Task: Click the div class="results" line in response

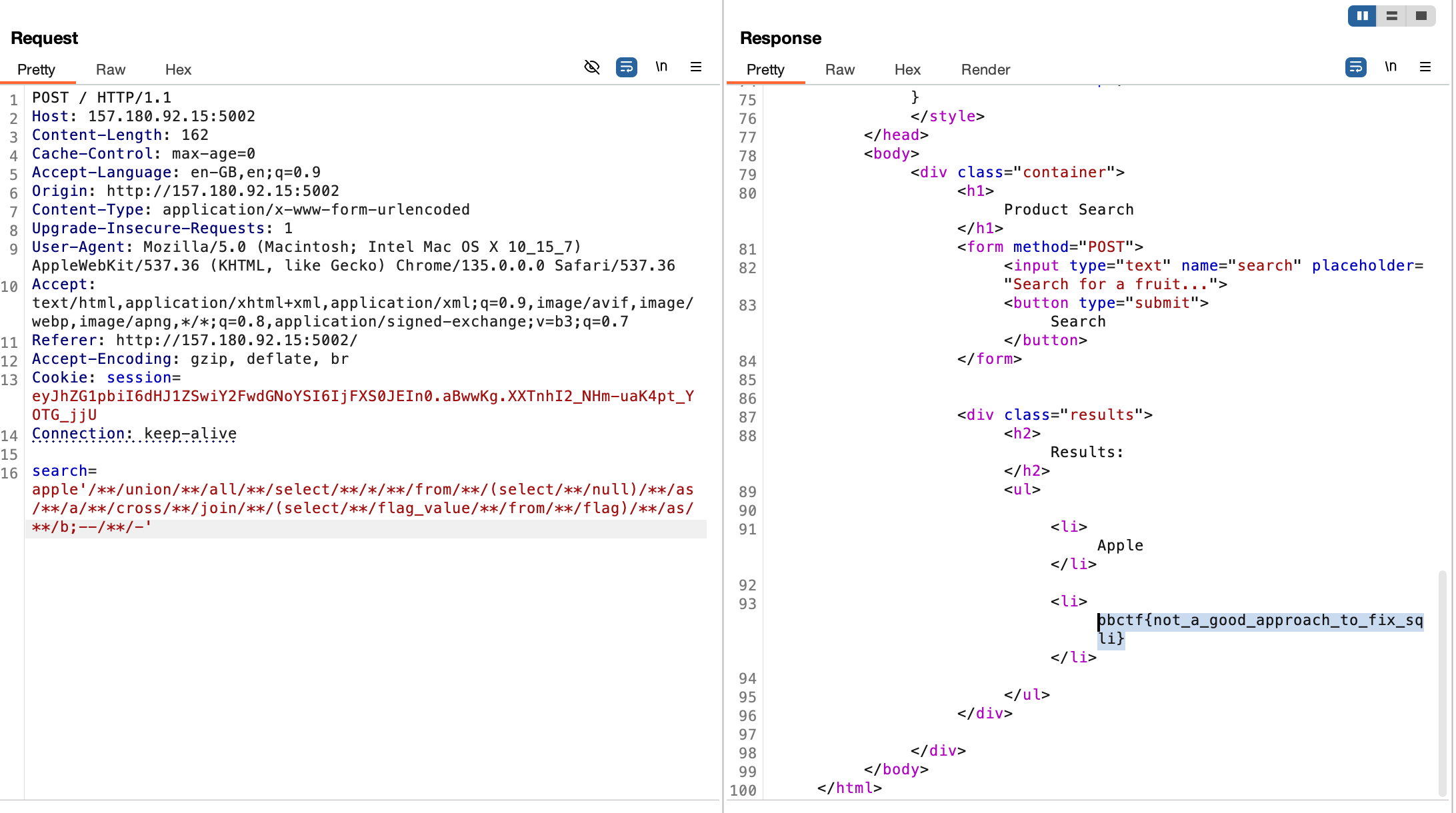Action: [x=1055, y=414]
